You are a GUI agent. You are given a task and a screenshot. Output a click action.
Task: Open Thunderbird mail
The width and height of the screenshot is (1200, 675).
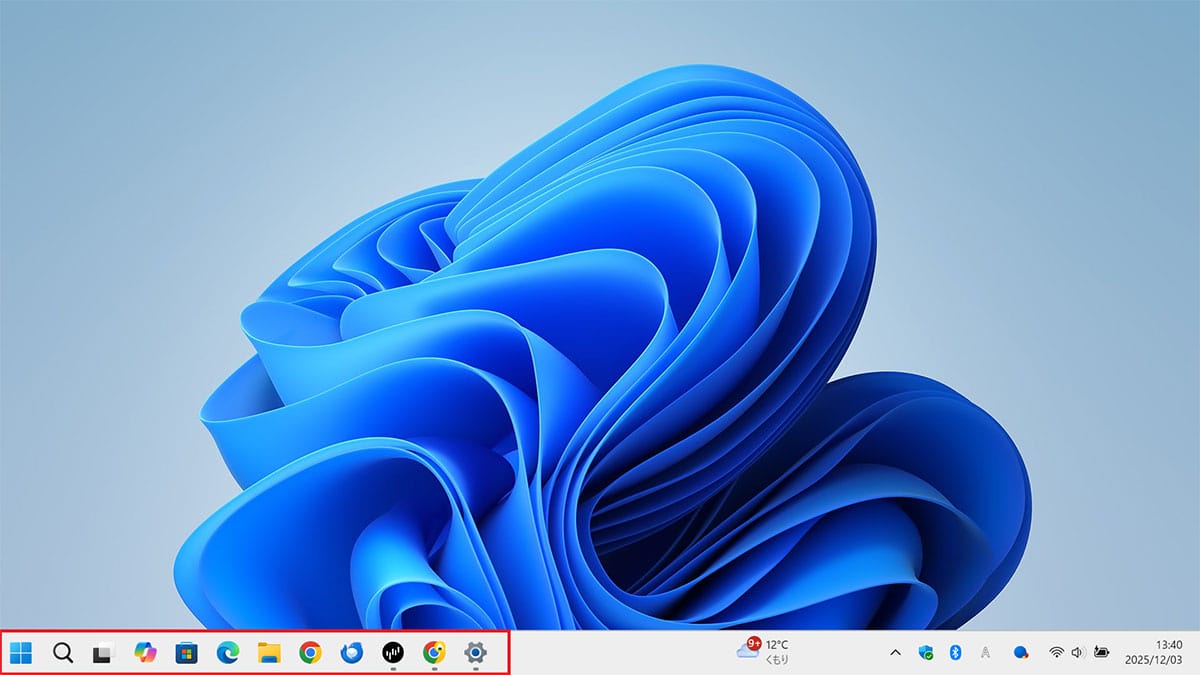350,652
